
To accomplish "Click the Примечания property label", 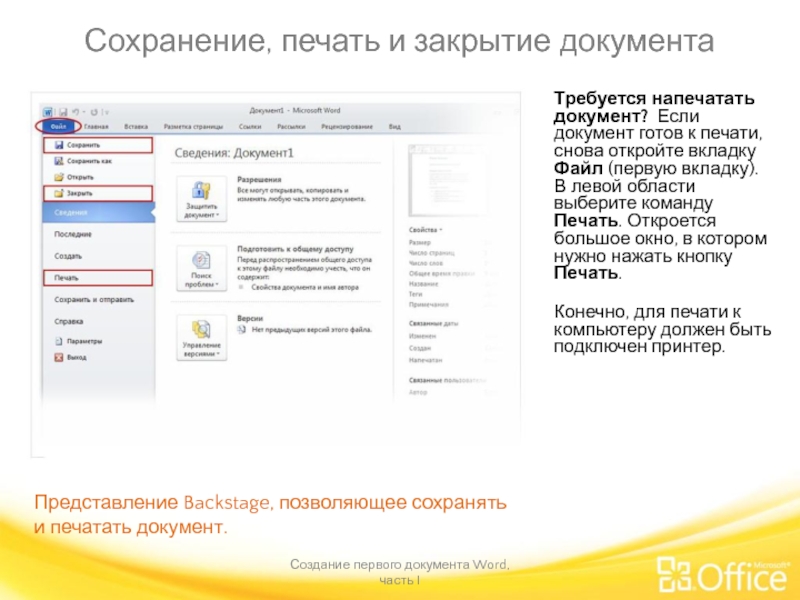I will [x=429, y=305].
